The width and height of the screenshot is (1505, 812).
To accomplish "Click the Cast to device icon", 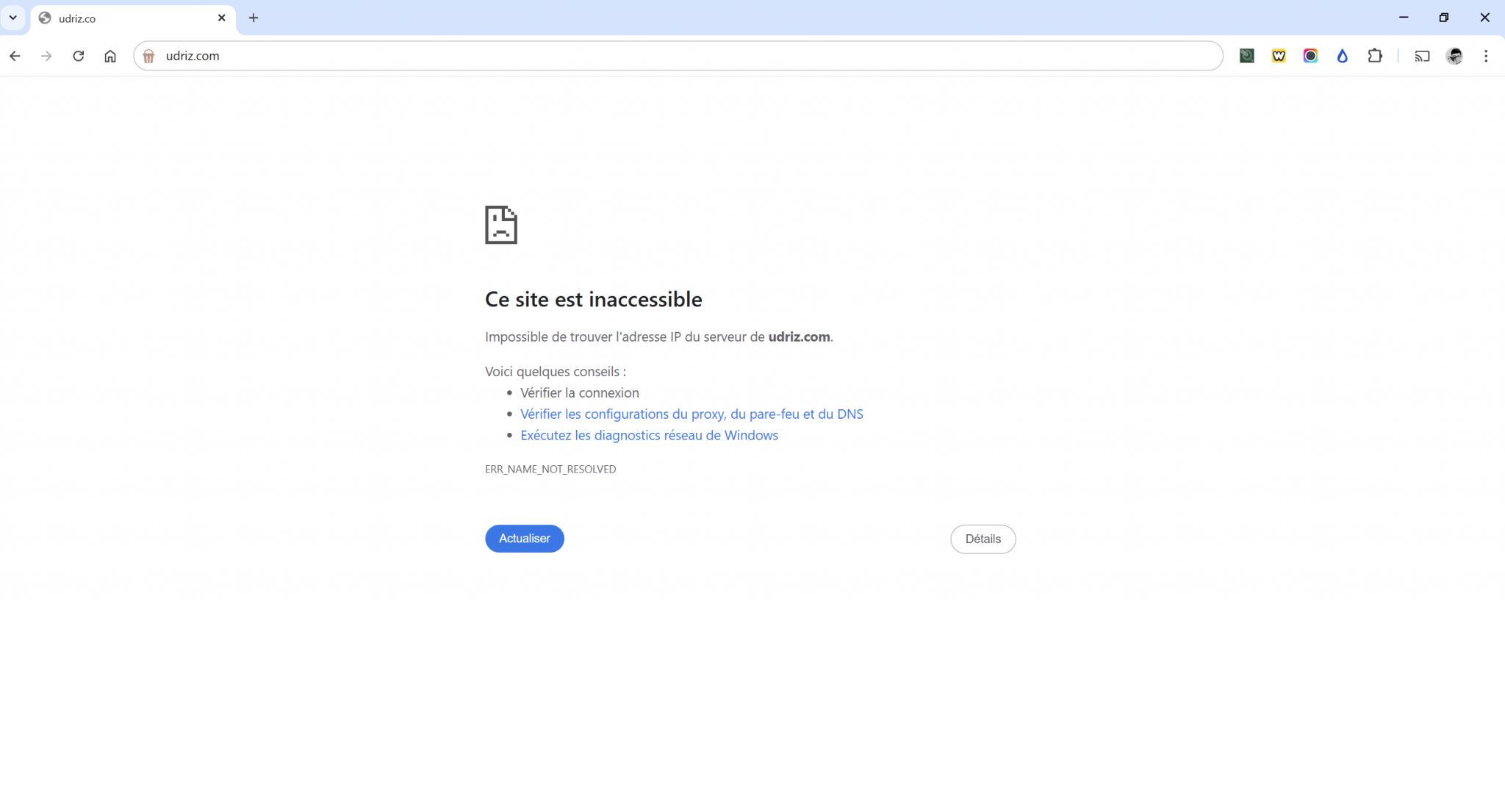I will click(1421, 55).
